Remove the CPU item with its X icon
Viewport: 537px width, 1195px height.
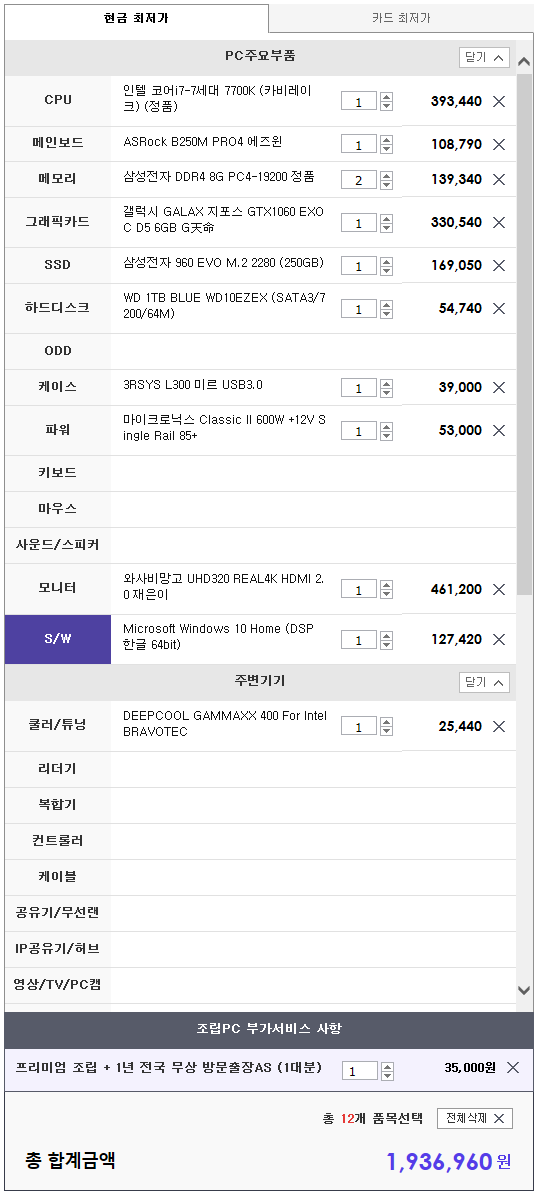click(x=499, y=101)
